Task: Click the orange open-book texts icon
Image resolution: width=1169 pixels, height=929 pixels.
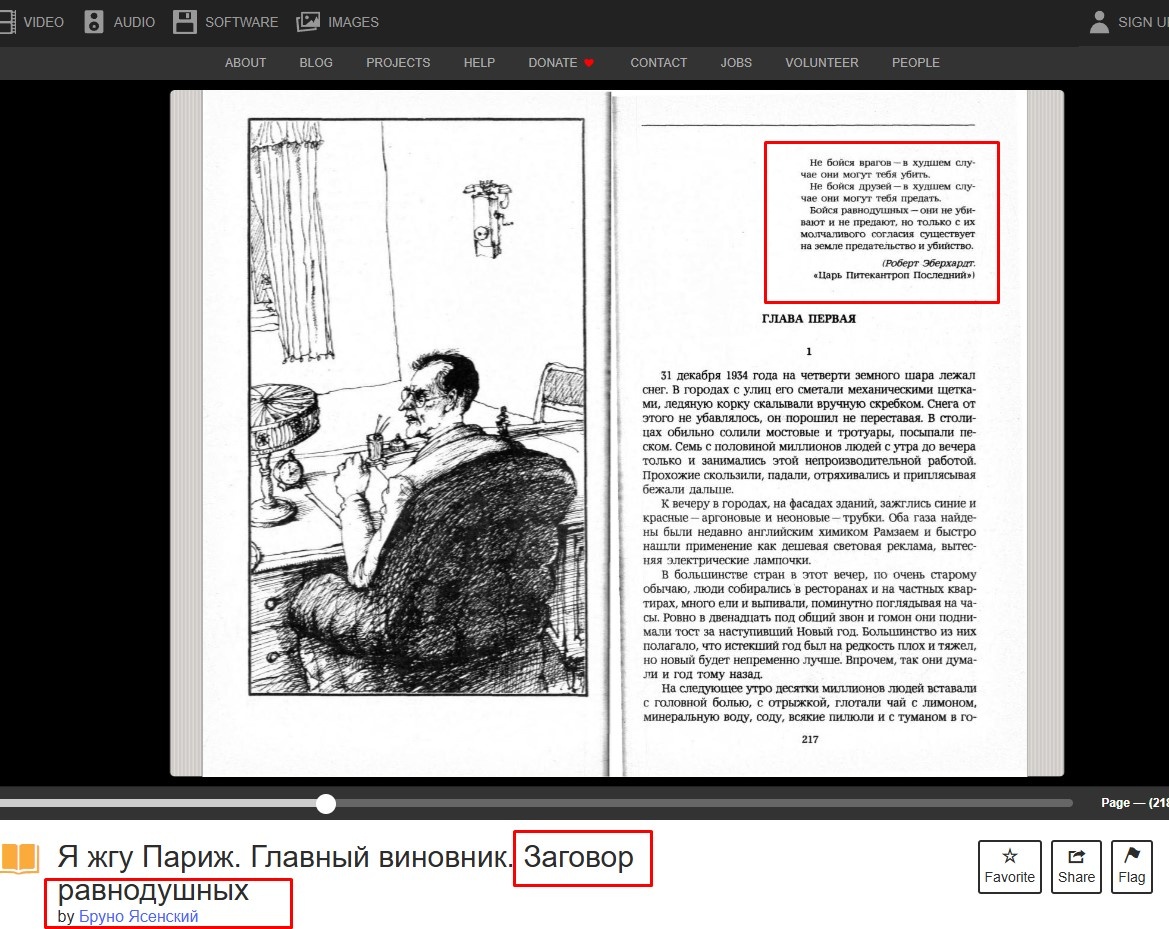Action: coord(19,857)
